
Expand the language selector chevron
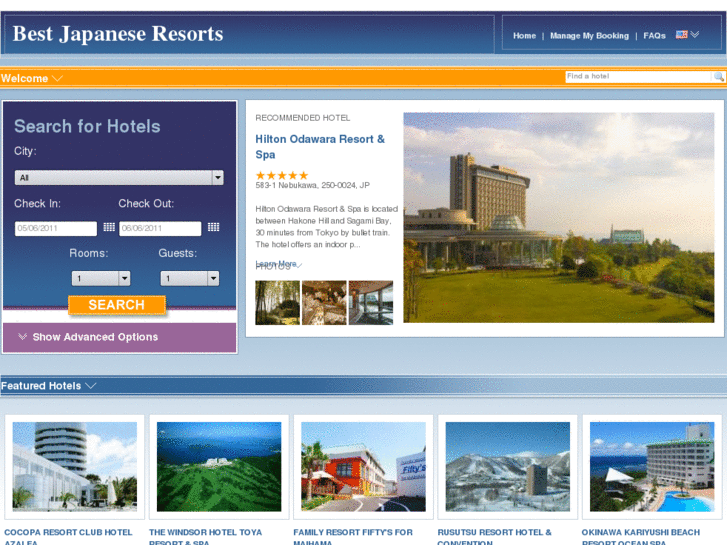pos(695,35)
